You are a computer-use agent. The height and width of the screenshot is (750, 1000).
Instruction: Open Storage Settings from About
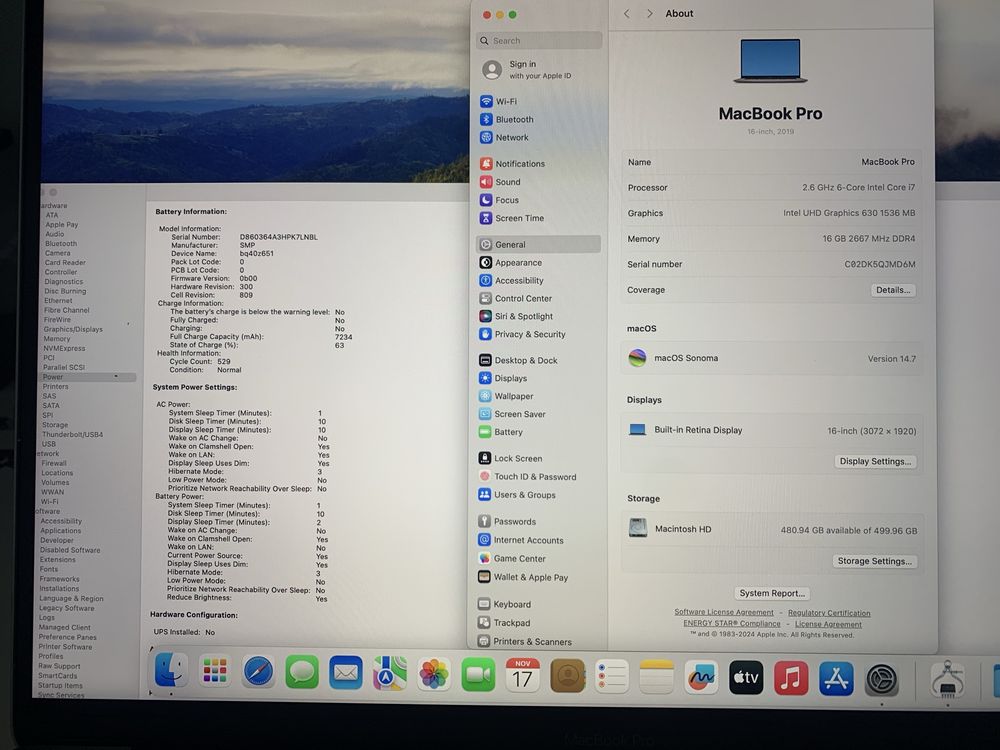tap(874, 561)
